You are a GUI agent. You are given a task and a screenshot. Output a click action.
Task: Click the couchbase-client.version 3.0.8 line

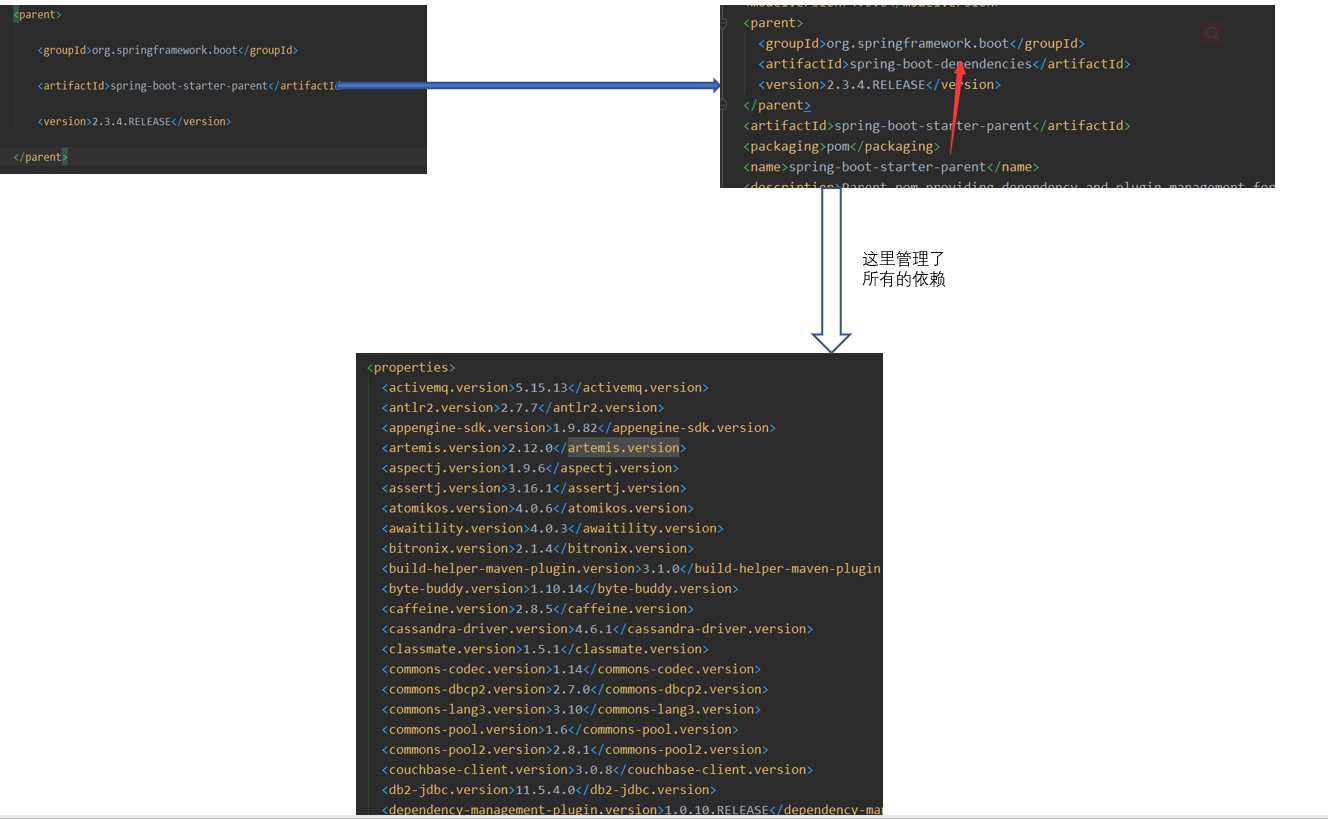coord(596,770)
